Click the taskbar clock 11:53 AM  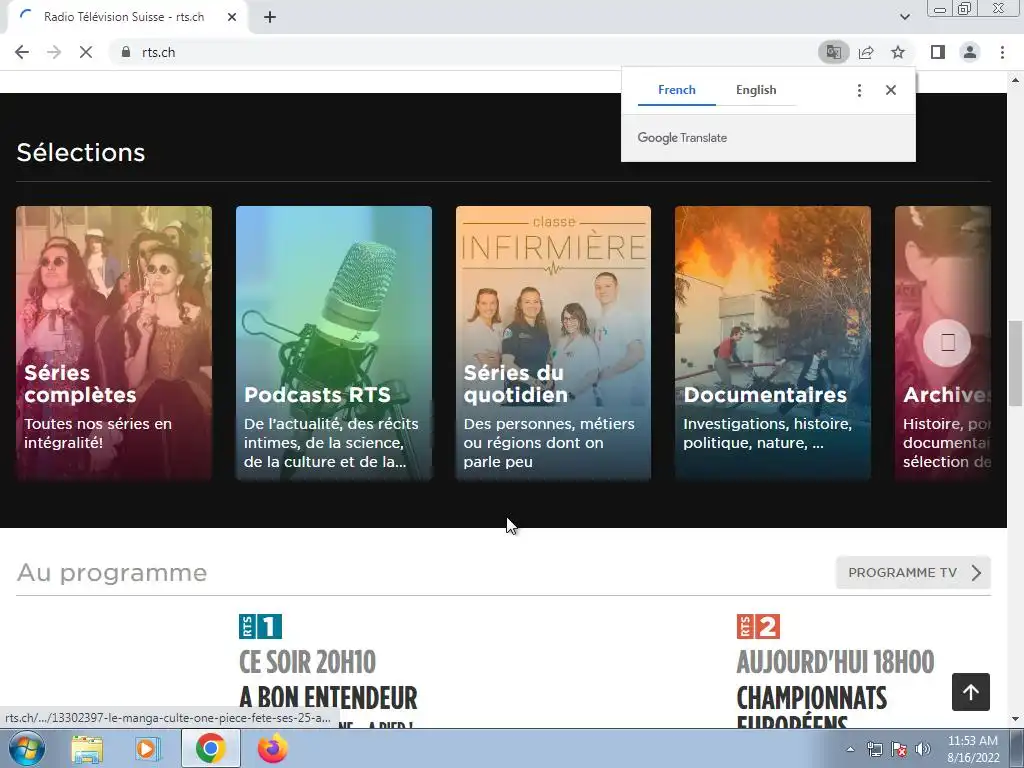(973, 749)
